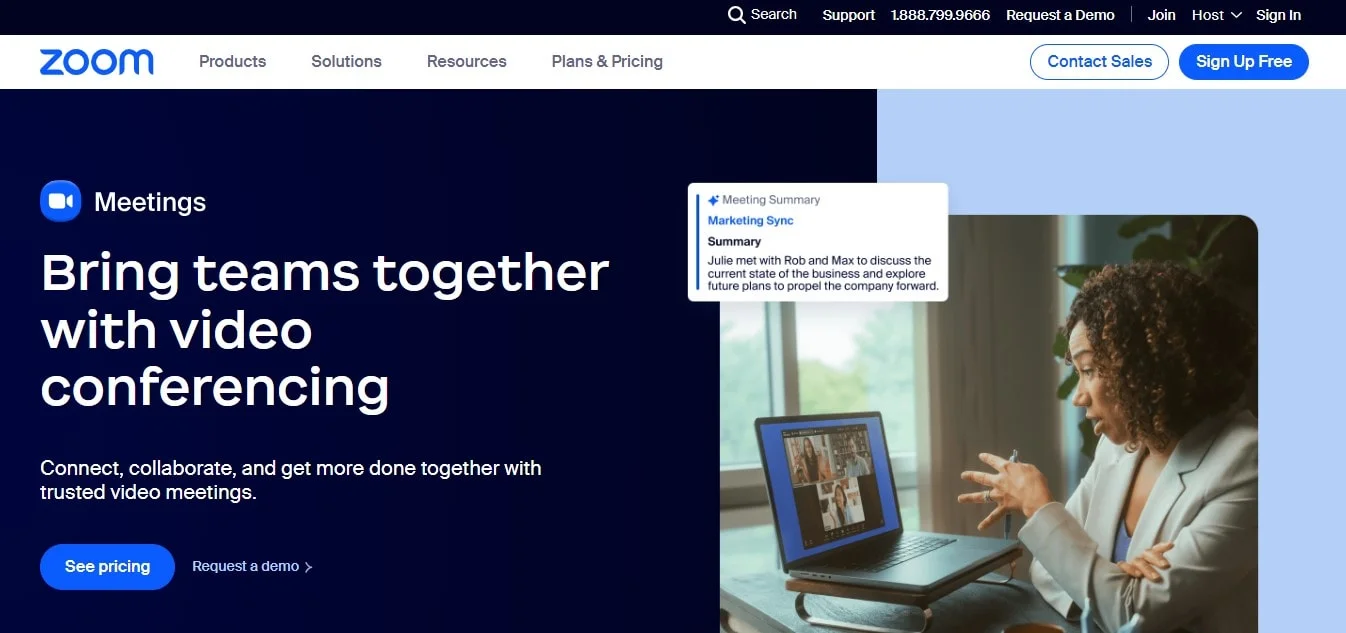
Task: Click phone number 1.888.799.9666
Action: (940, 15)
